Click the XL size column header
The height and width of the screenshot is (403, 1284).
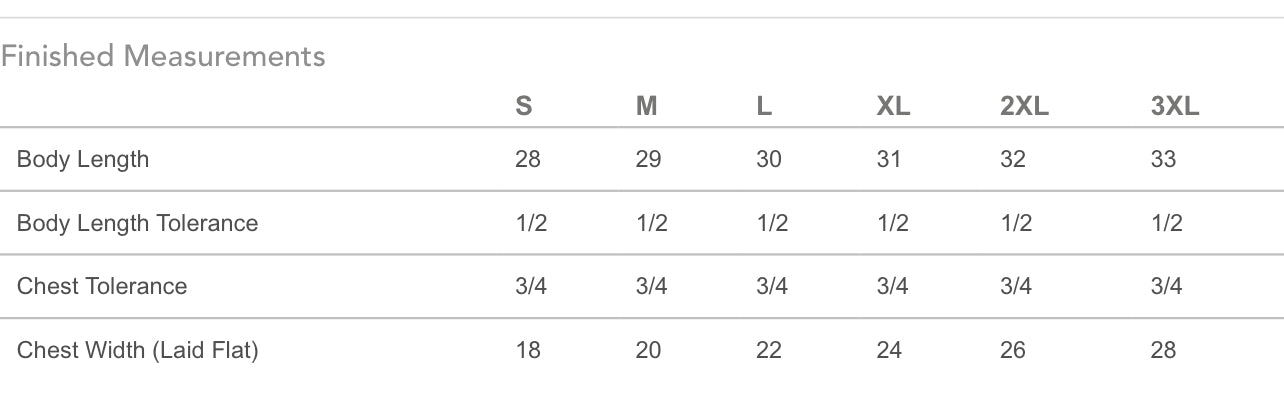coord(893,106)
